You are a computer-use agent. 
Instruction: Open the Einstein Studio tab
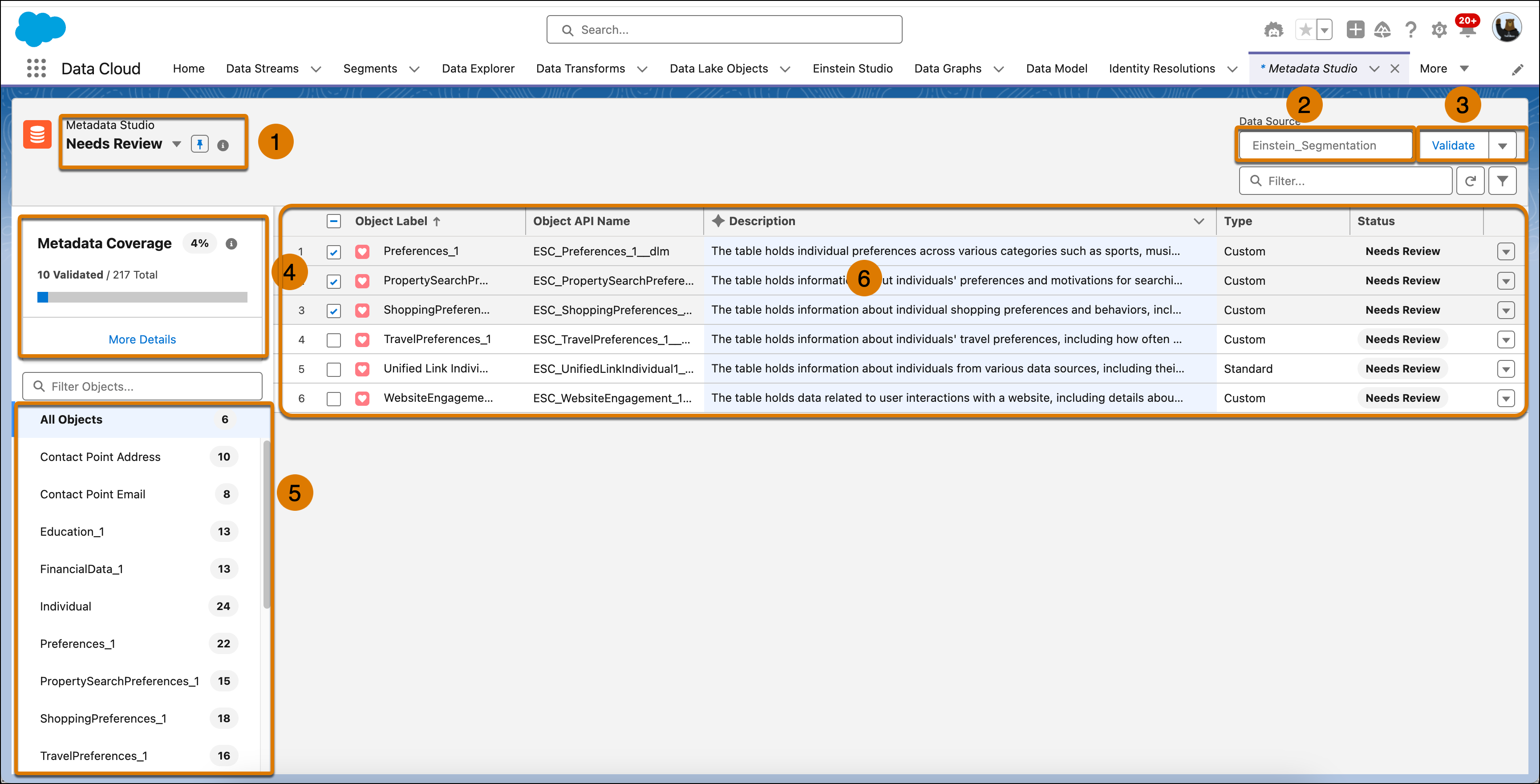[x=852, y=69]
